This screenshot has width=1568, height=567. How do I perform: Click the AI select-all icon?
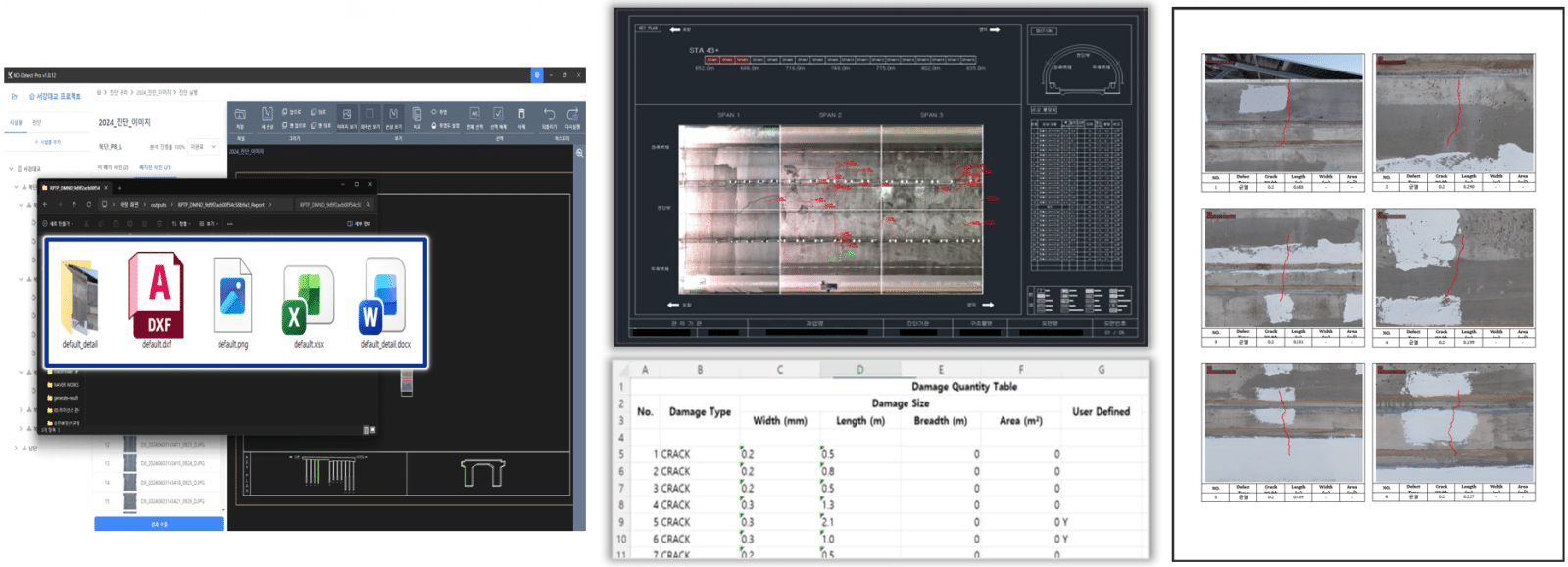(x=474, y=115)
